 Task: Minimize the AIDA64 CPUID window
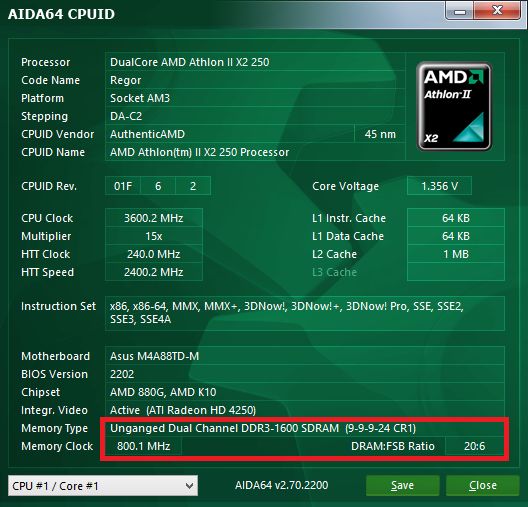[460, 11]
